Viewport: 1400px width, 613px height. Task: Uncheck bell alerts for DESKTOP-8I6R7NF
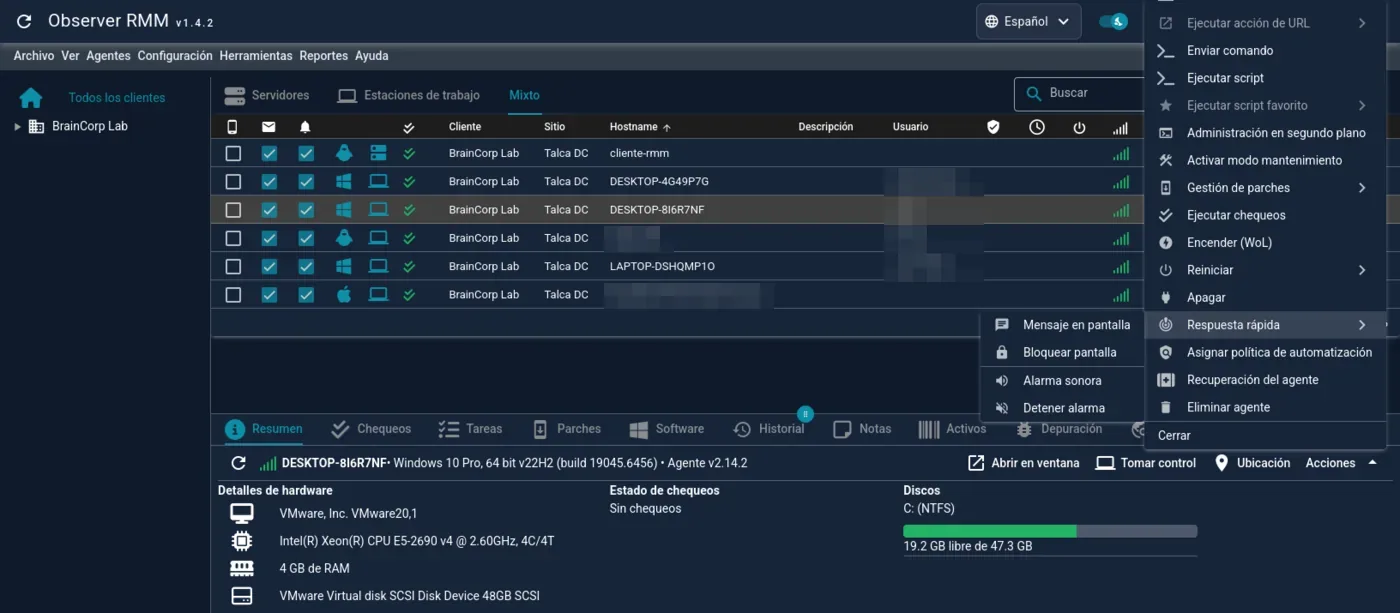click(x=306, y=210)
